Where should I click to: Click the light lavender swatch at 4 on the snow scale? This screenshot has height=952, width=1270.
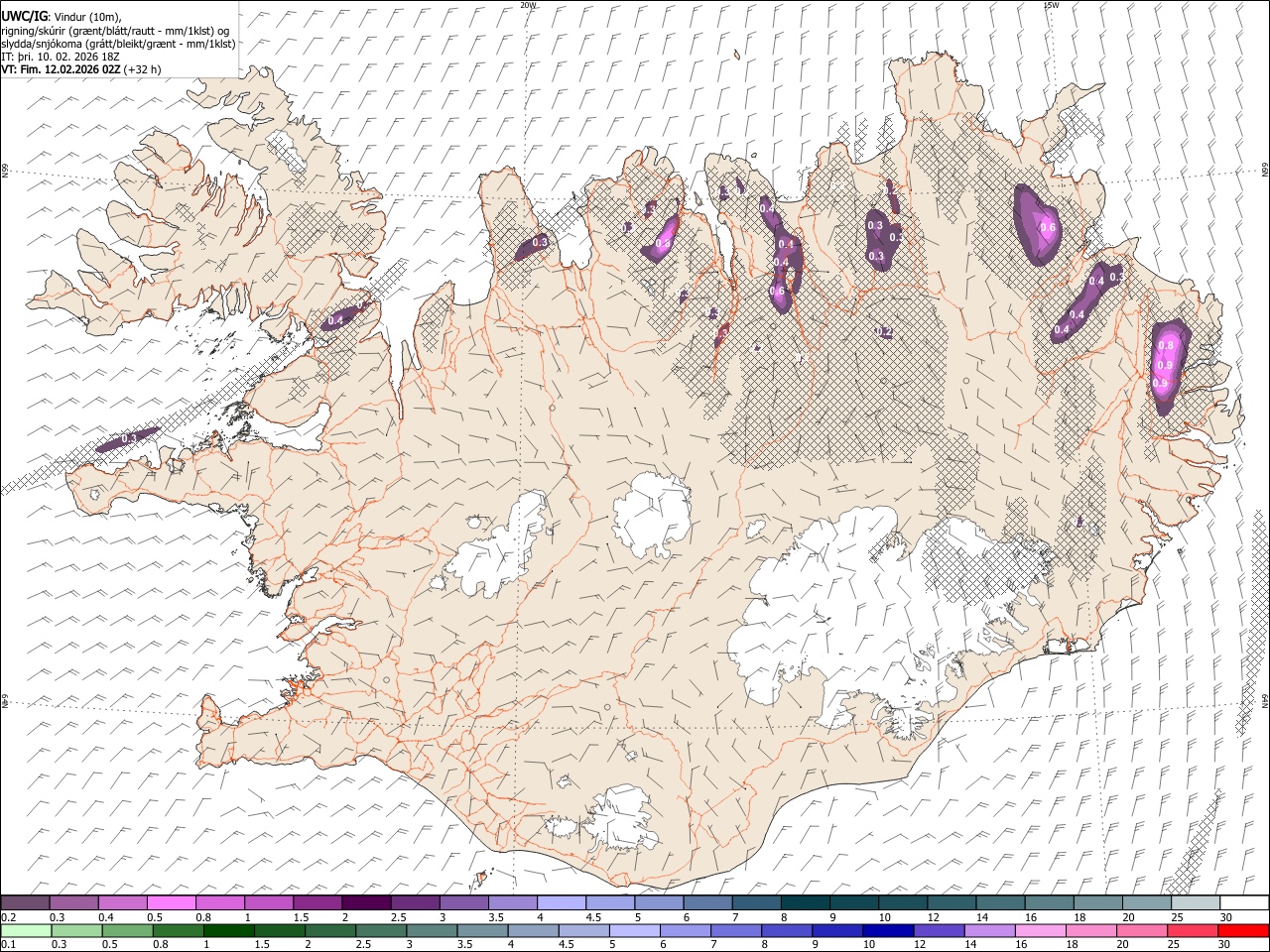coord(562,902)
